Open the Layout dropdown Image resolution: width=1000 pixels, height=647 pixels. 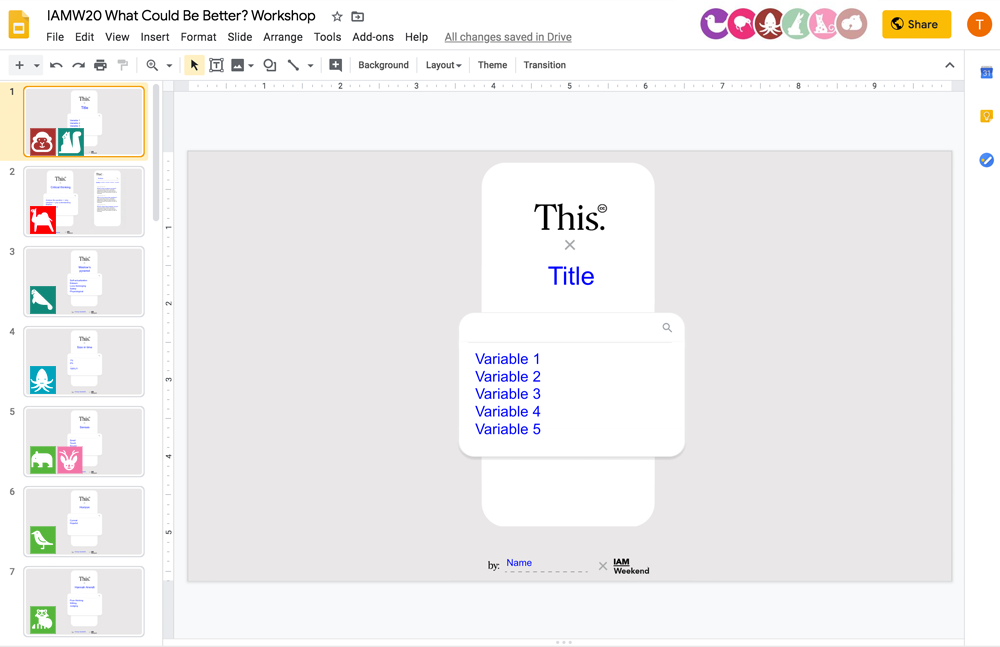[x=443, y=65]
